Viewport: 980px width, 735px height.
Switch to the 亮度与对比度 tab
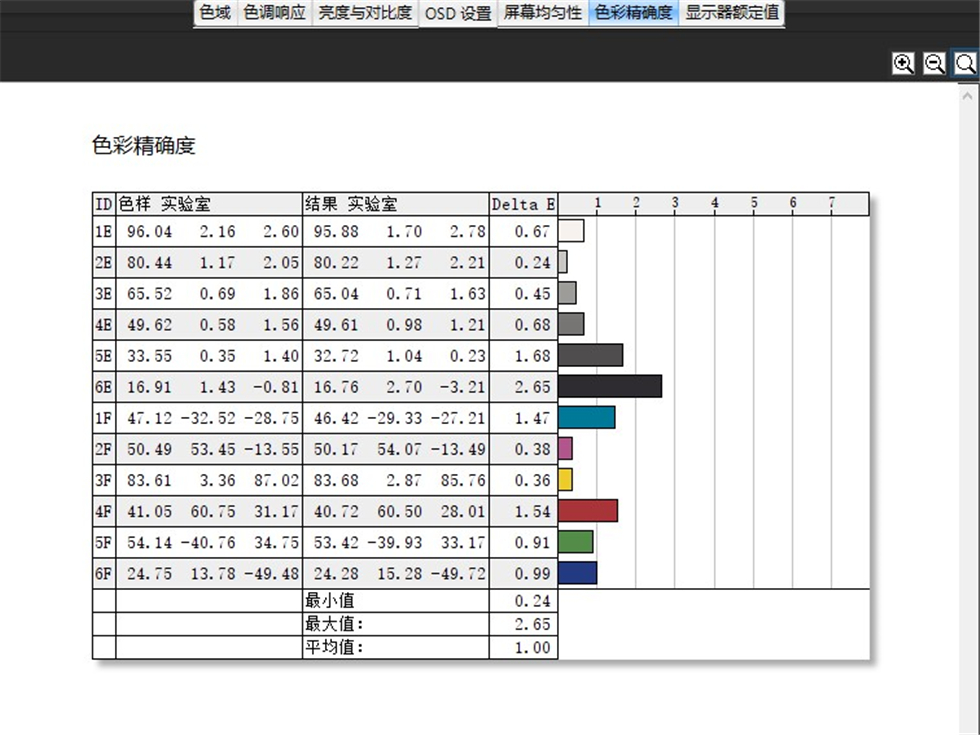[364, 14]
